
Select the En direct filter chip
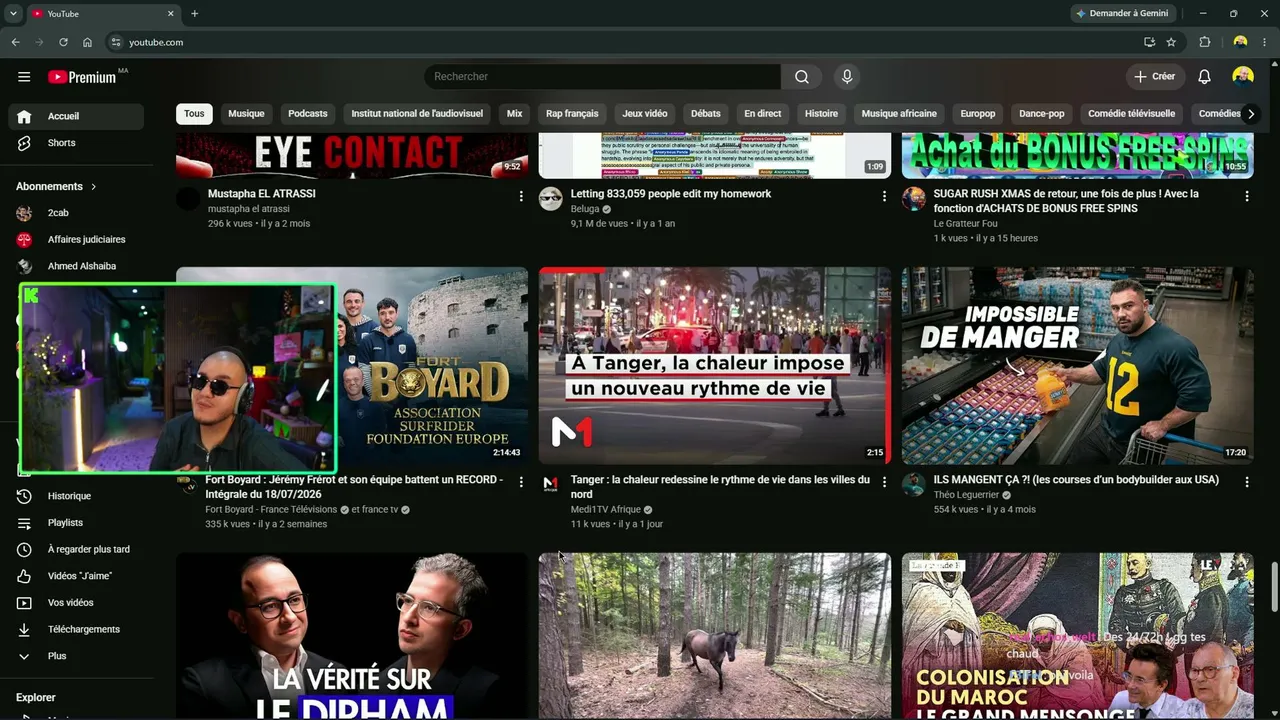tap(763, 114)
